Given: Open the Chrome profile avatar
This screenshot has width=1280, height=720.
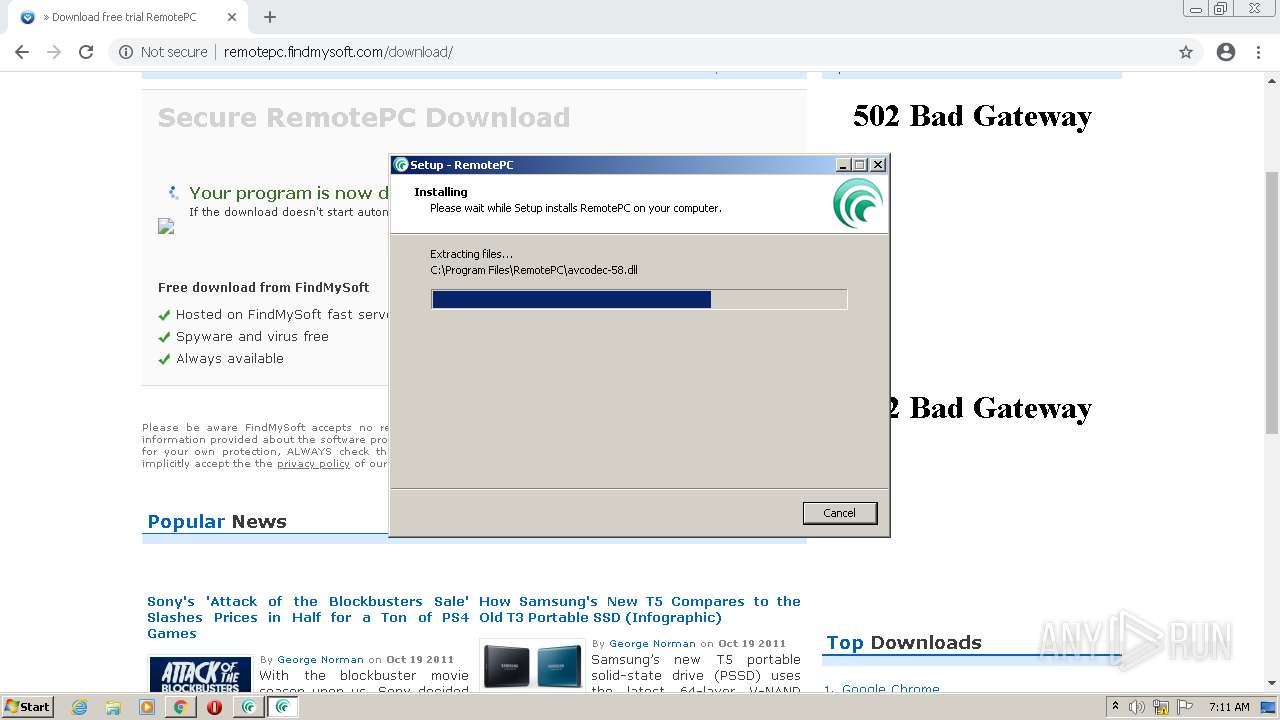Looking at the screenshot, I should 1226,52.
